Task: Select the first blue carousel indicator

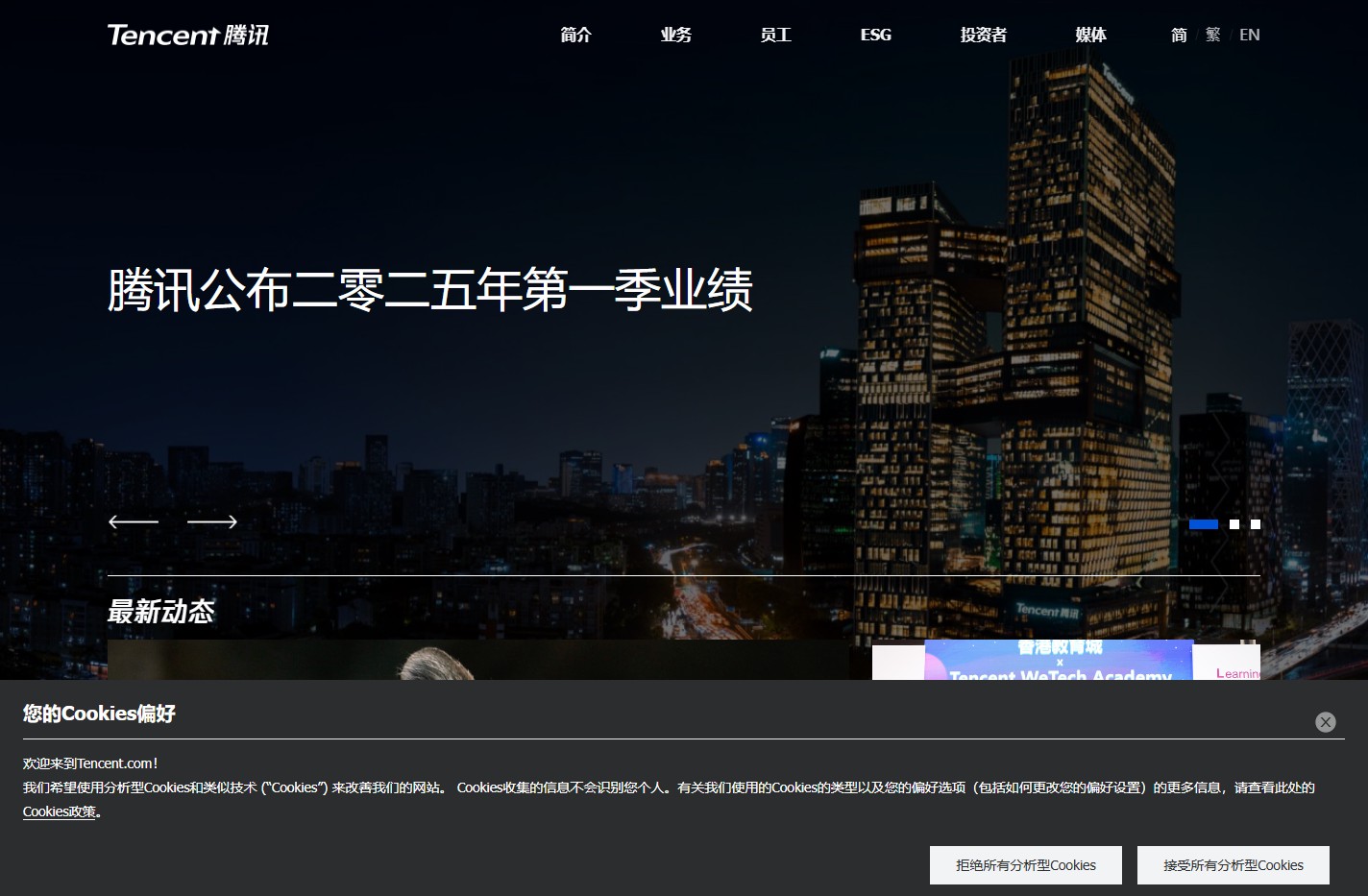Action: [1204, 524]
